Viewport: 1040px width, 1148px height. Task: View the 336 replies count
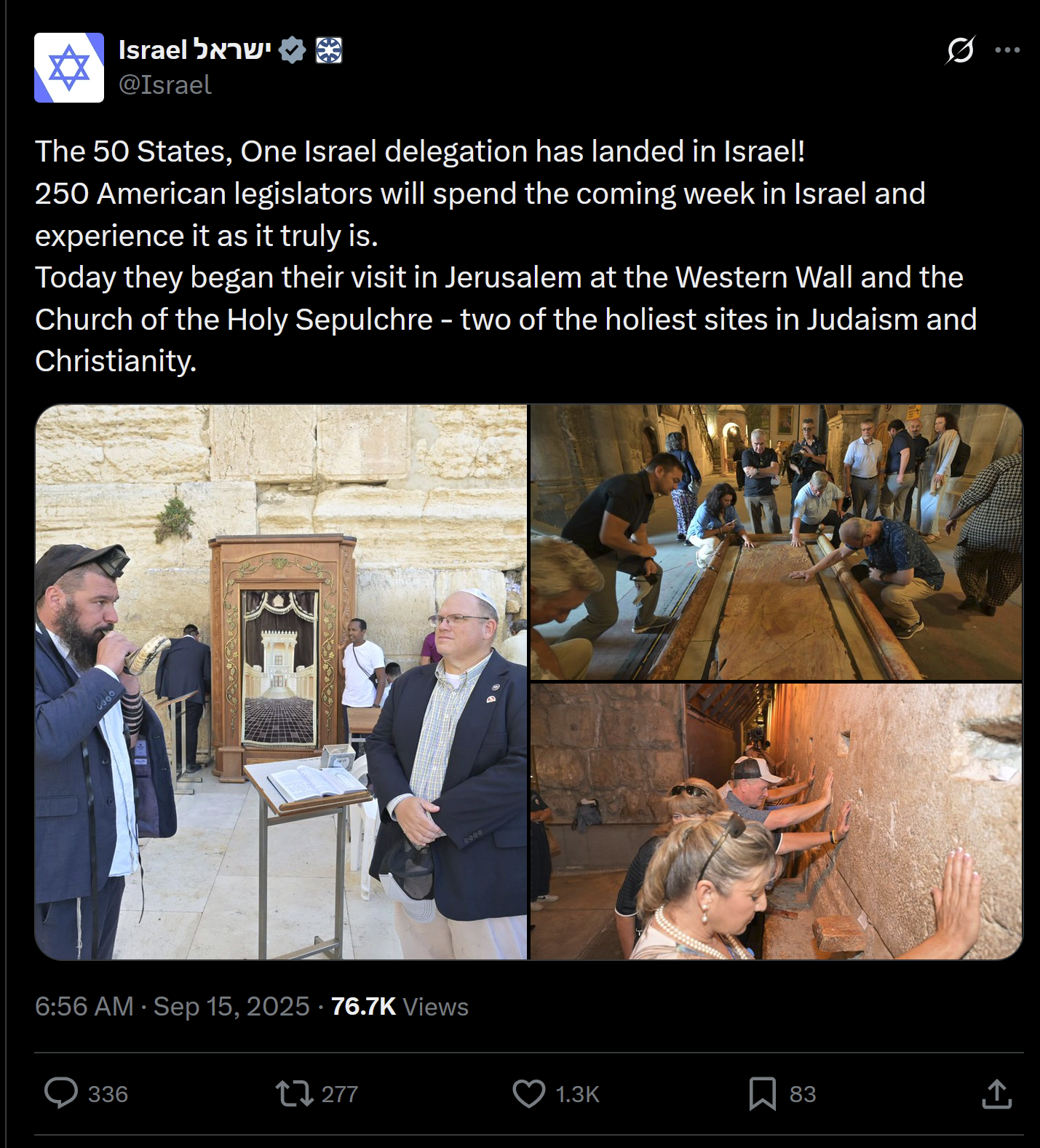tap(108, 1094)
